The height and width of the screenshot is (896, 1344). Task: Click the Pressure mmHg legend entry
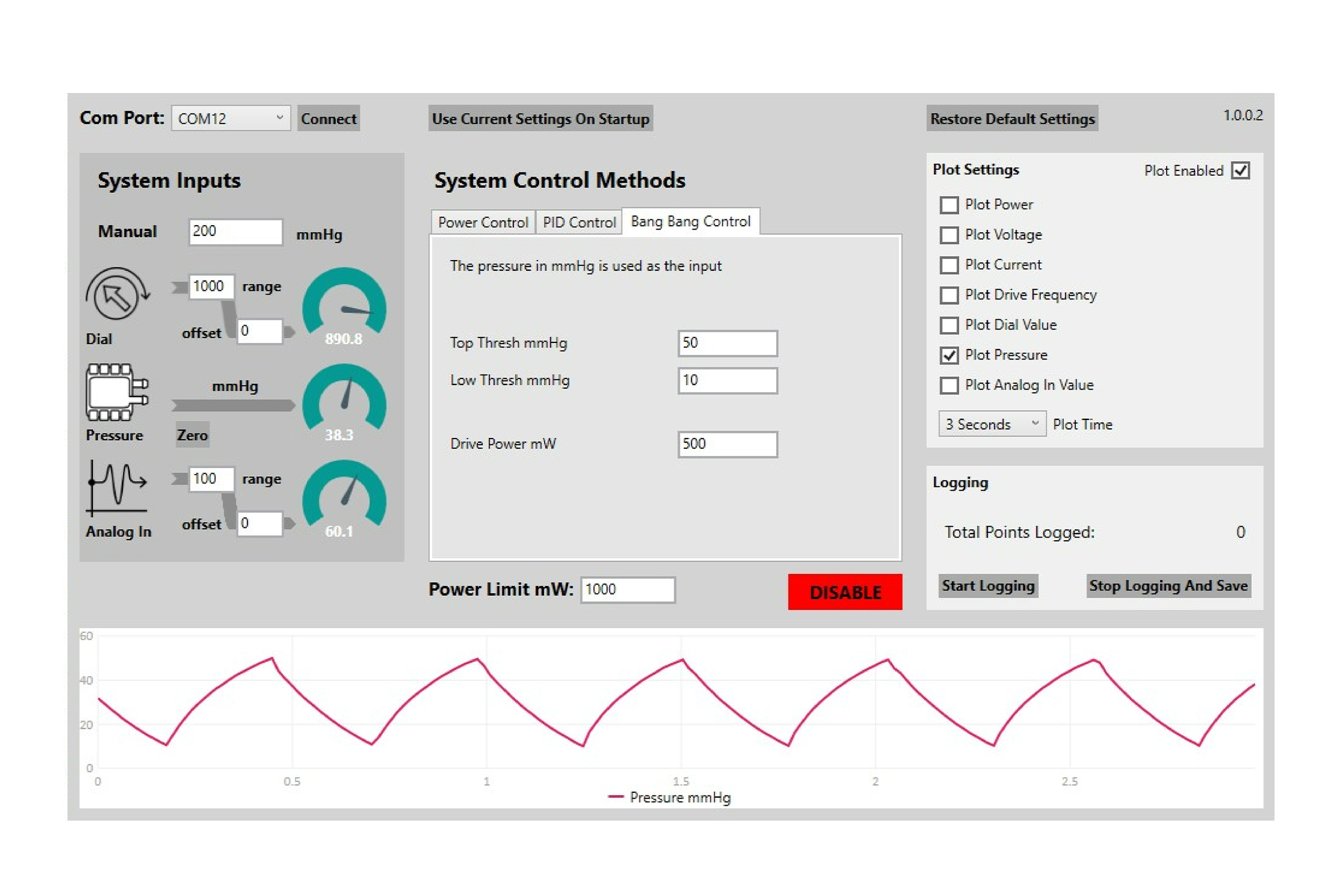click(670, 797)
